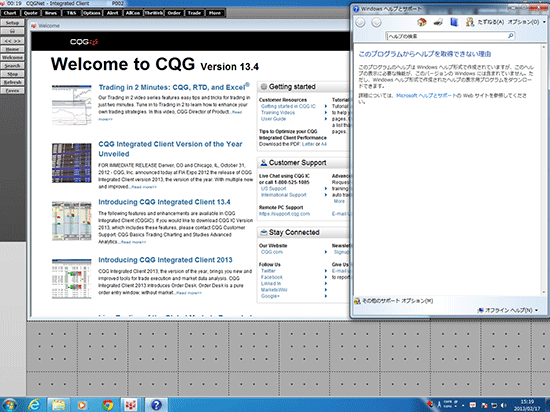
Task: Open Google Chrome from the taskbar
Action: click(108, 405)
